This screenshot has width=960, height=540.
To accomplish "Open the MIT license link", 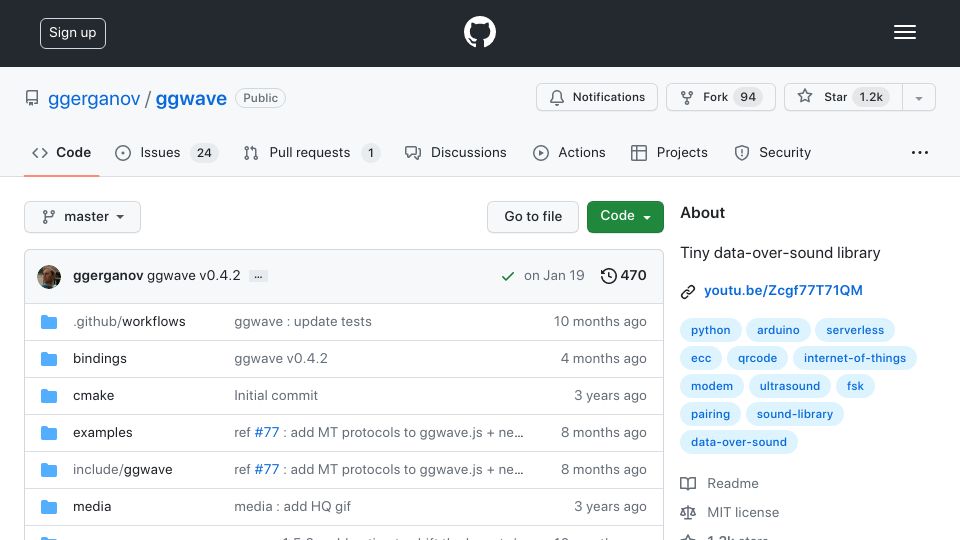I will click(x=729, y=512).
